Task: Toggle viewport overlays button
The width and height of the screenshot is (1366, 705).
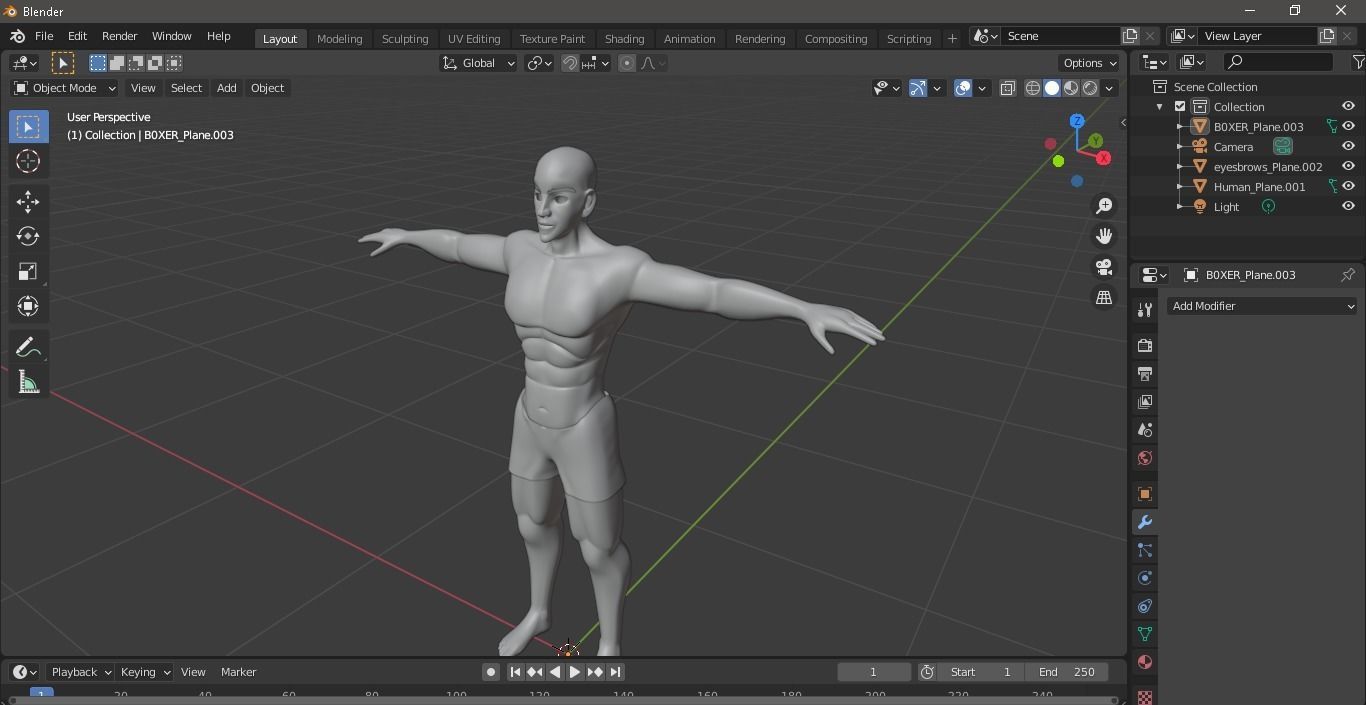Action: pos(963,88)
